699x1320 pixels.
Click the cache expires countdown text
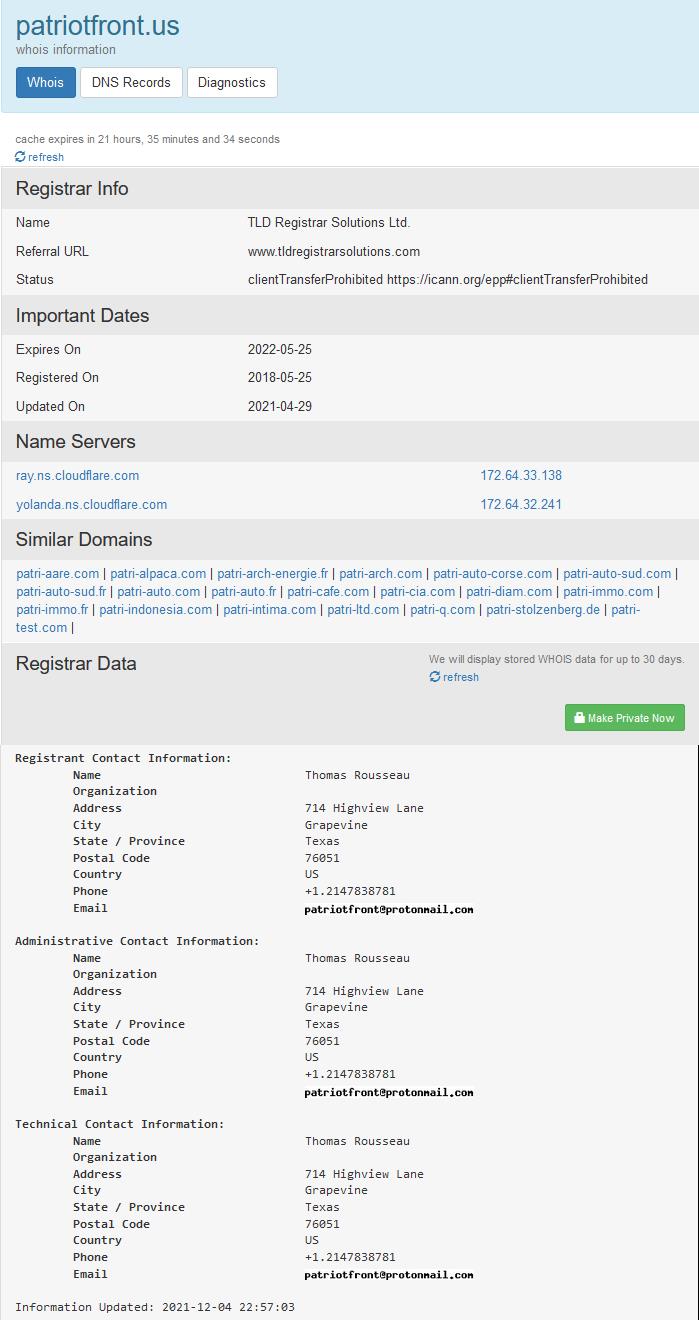click(x=148, y=139)
